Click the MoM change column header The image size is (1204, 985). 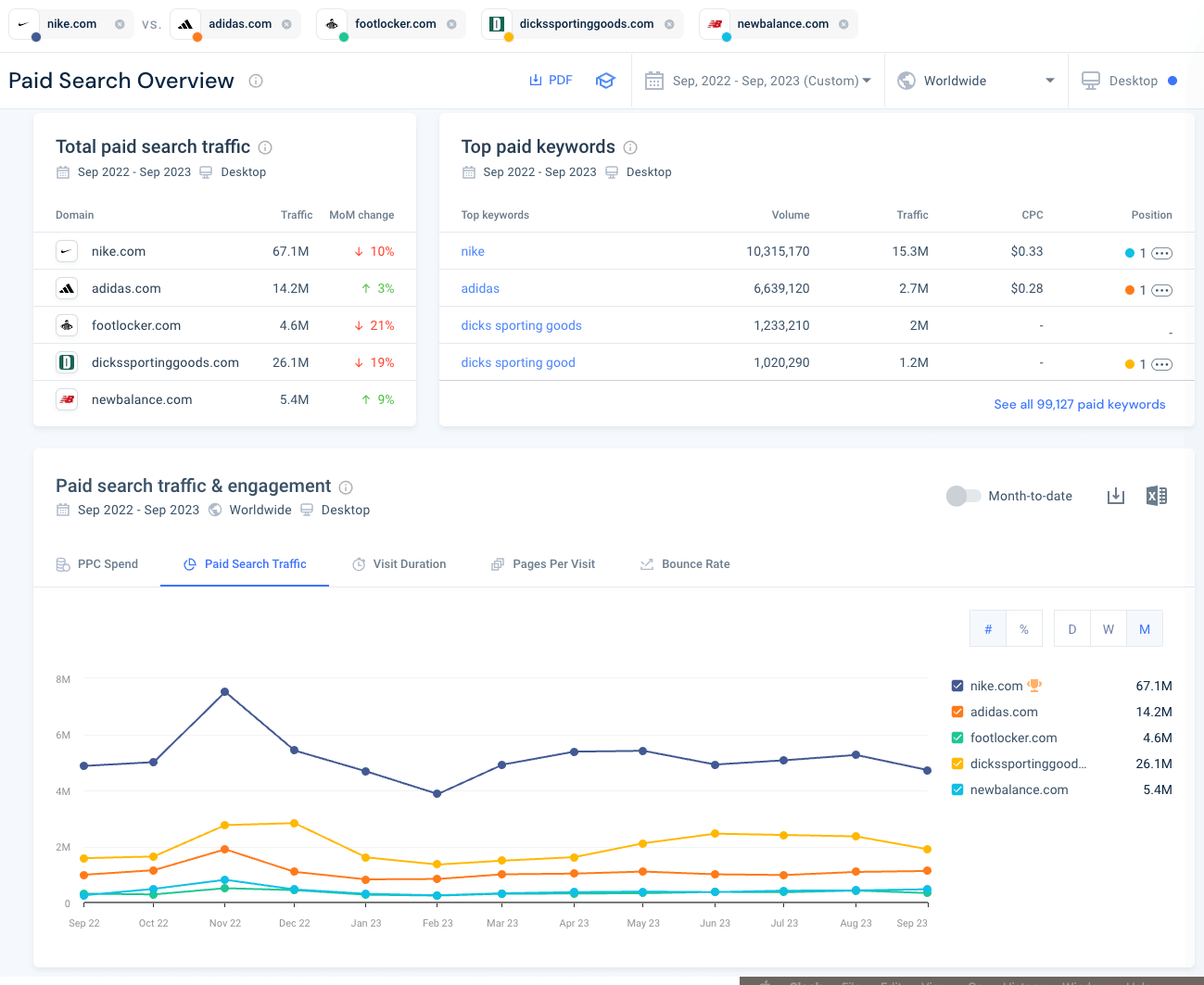pyautogui.click(x=361, y=215)
